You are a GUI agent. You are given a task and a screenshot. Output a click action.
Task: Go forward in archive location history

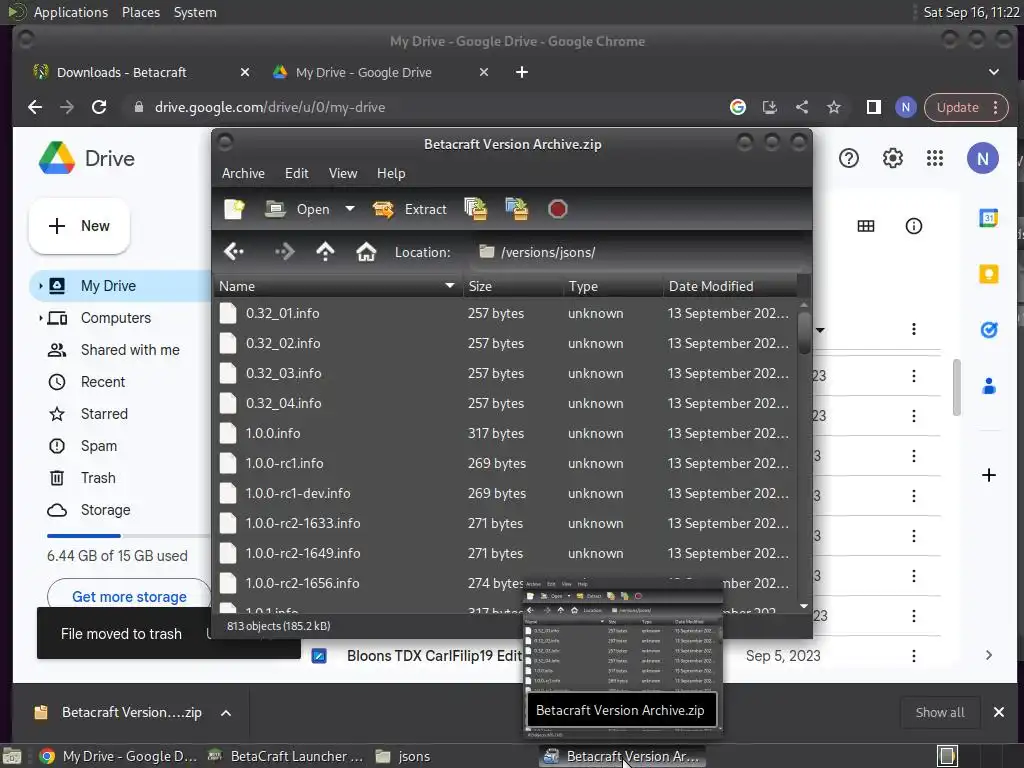tap(285, 251)
